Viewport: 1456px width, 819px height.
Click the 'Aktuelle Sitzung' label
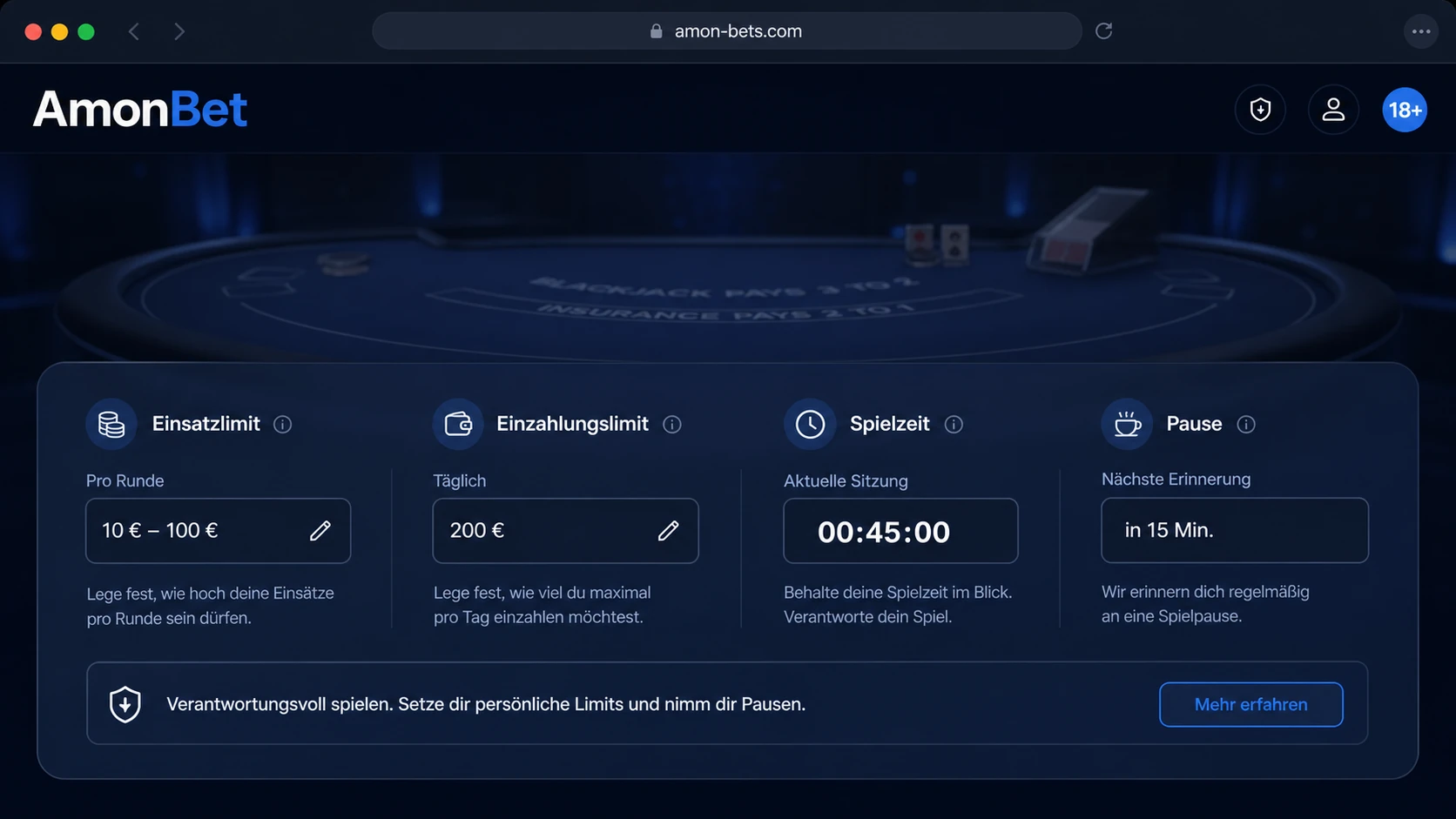[846, 480]
